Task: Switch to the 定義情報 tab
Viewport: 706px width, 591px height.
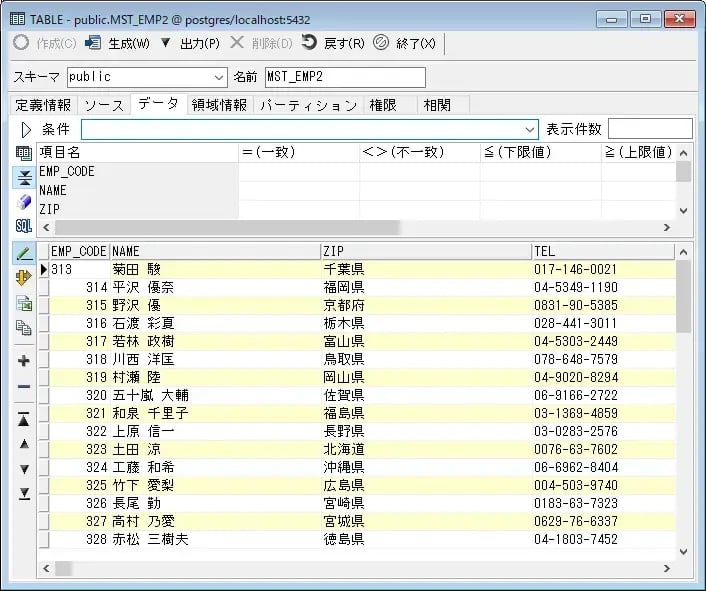Action: [42, 105]
